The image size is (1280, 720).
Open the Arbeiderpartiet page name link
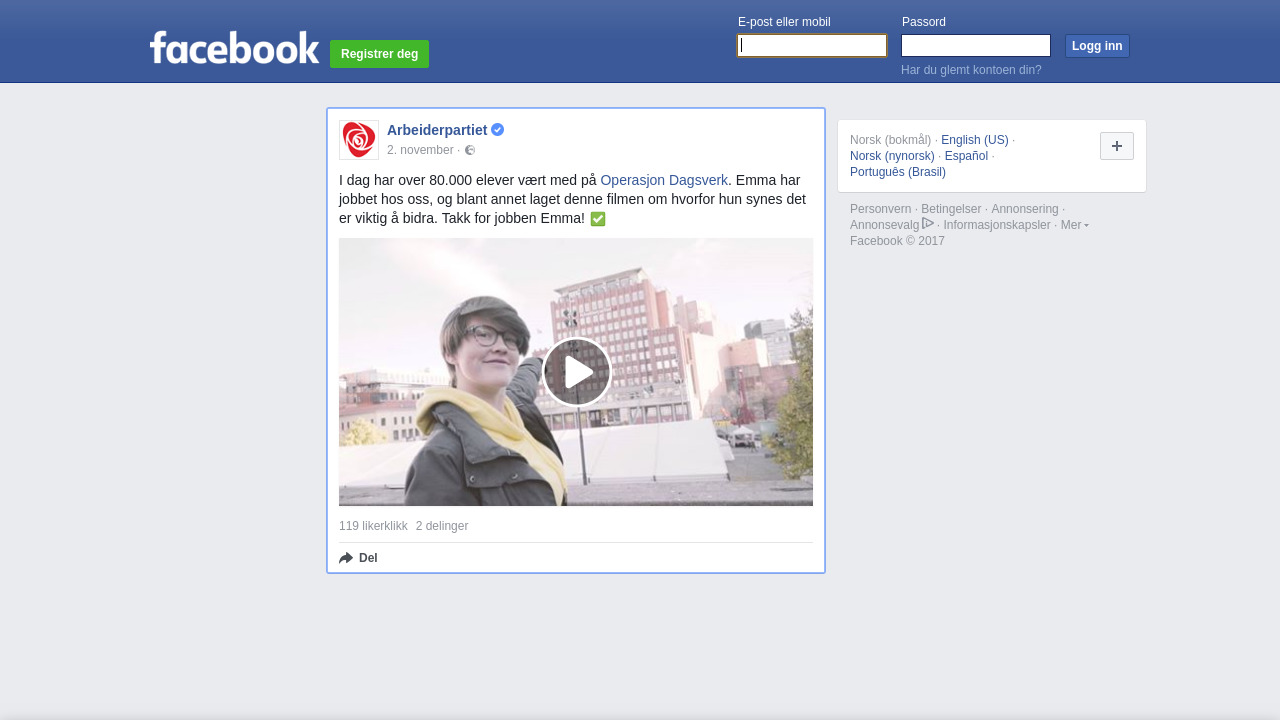point(437,130)
